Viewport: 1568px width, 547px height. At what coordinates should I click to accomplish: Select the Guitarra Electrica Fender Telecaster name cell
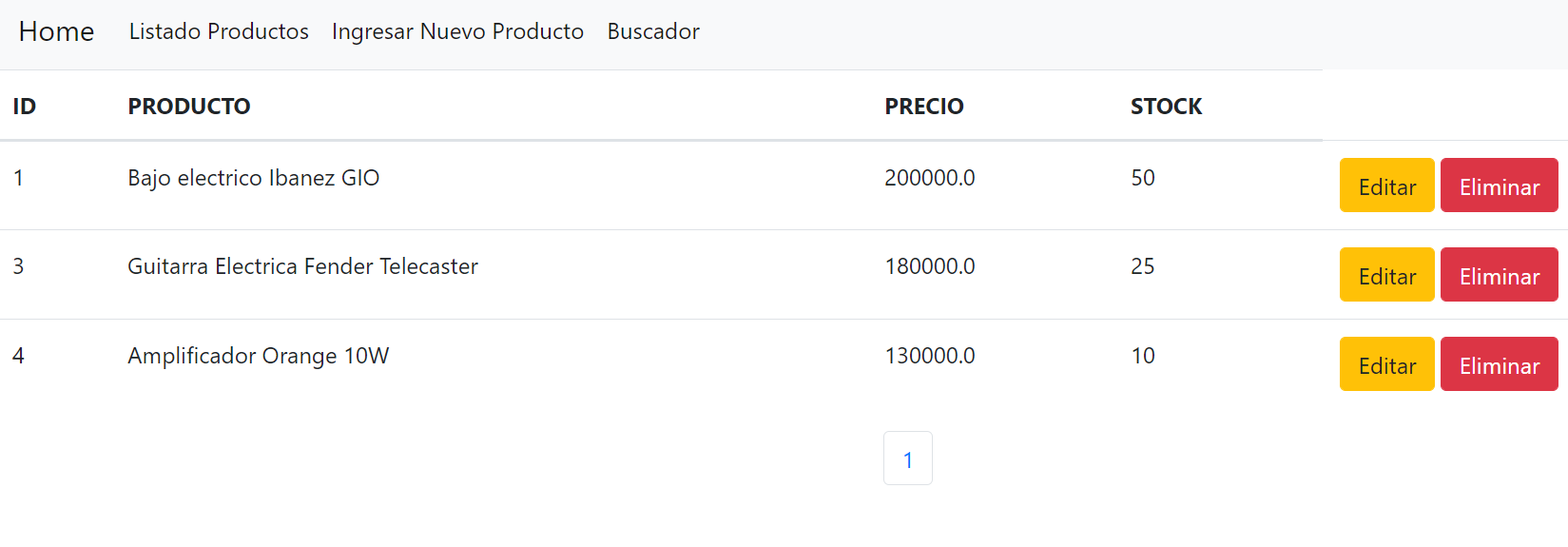pyautogui.click(x=303, y=266)
